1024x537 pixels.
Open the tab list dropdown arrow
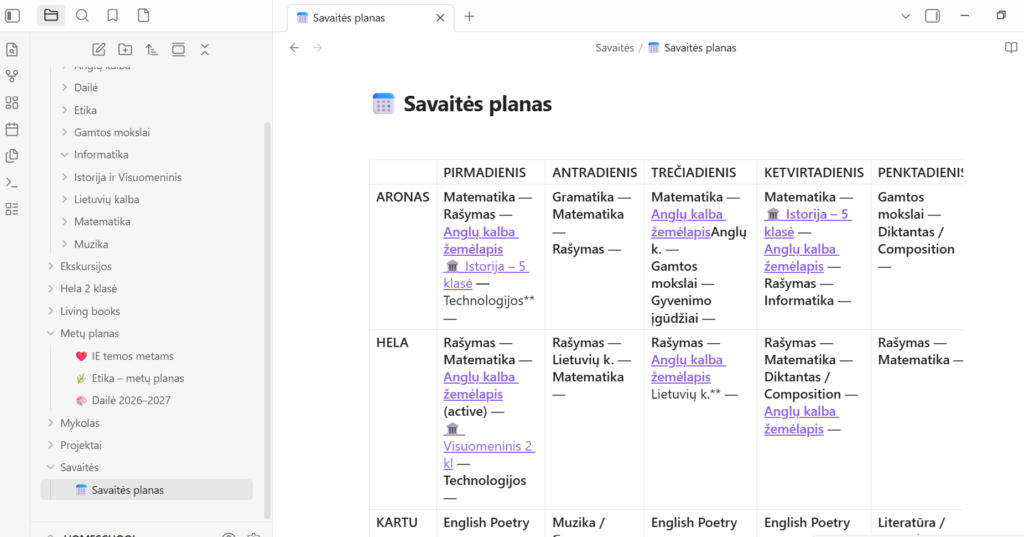tap(905, 16)
